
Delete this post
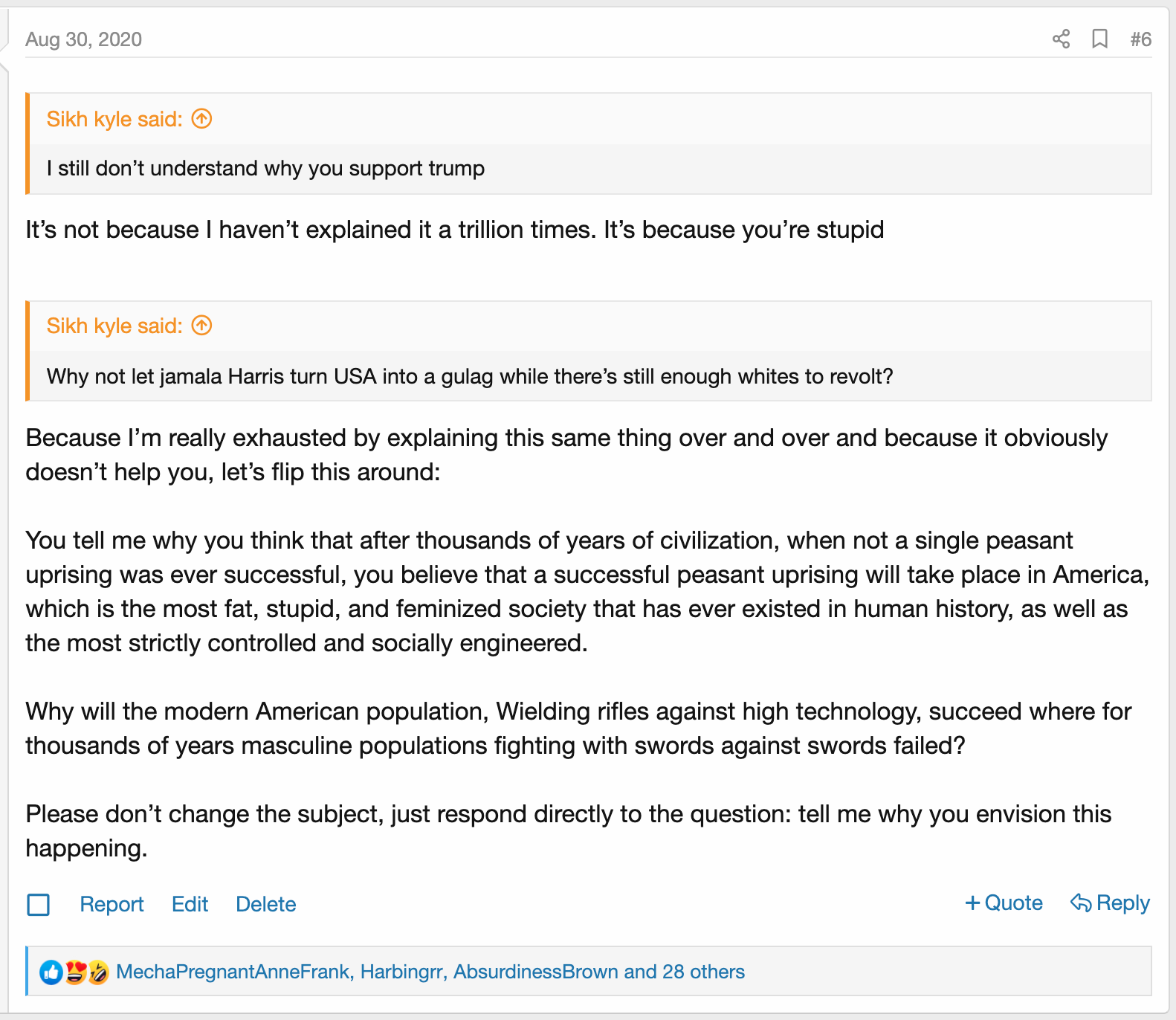[x=265, y=905]
